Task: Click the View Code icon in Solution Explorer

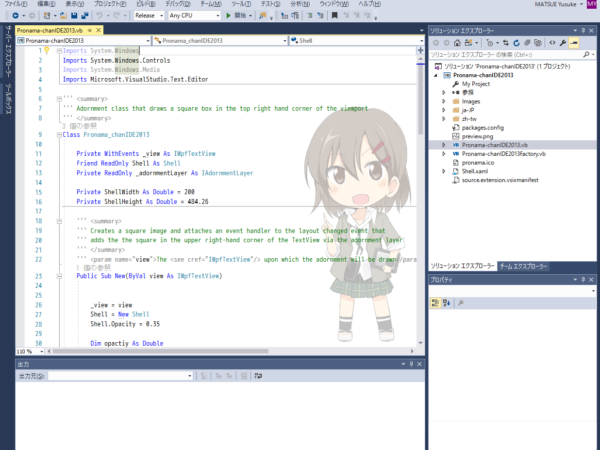Action: 552,43
